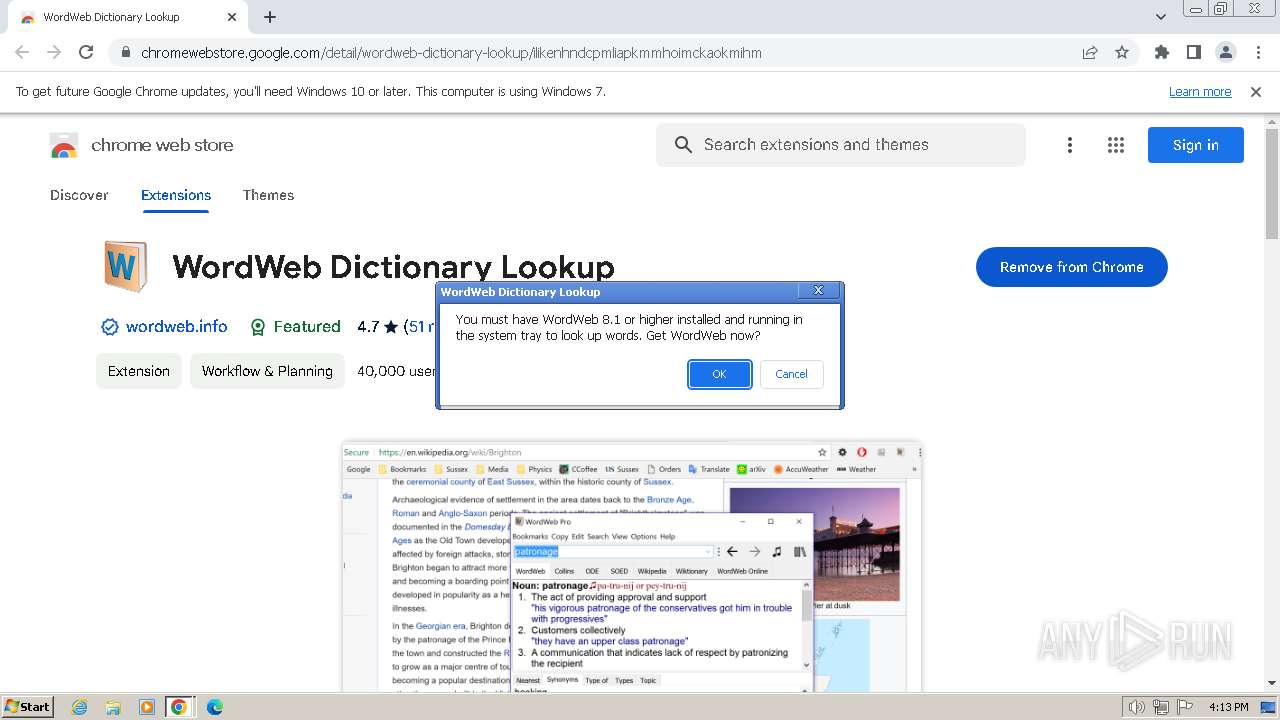Launch Internet Explorer from taskbar
The width and height of the screenshot is (1280, 720).
pos(80,707)
